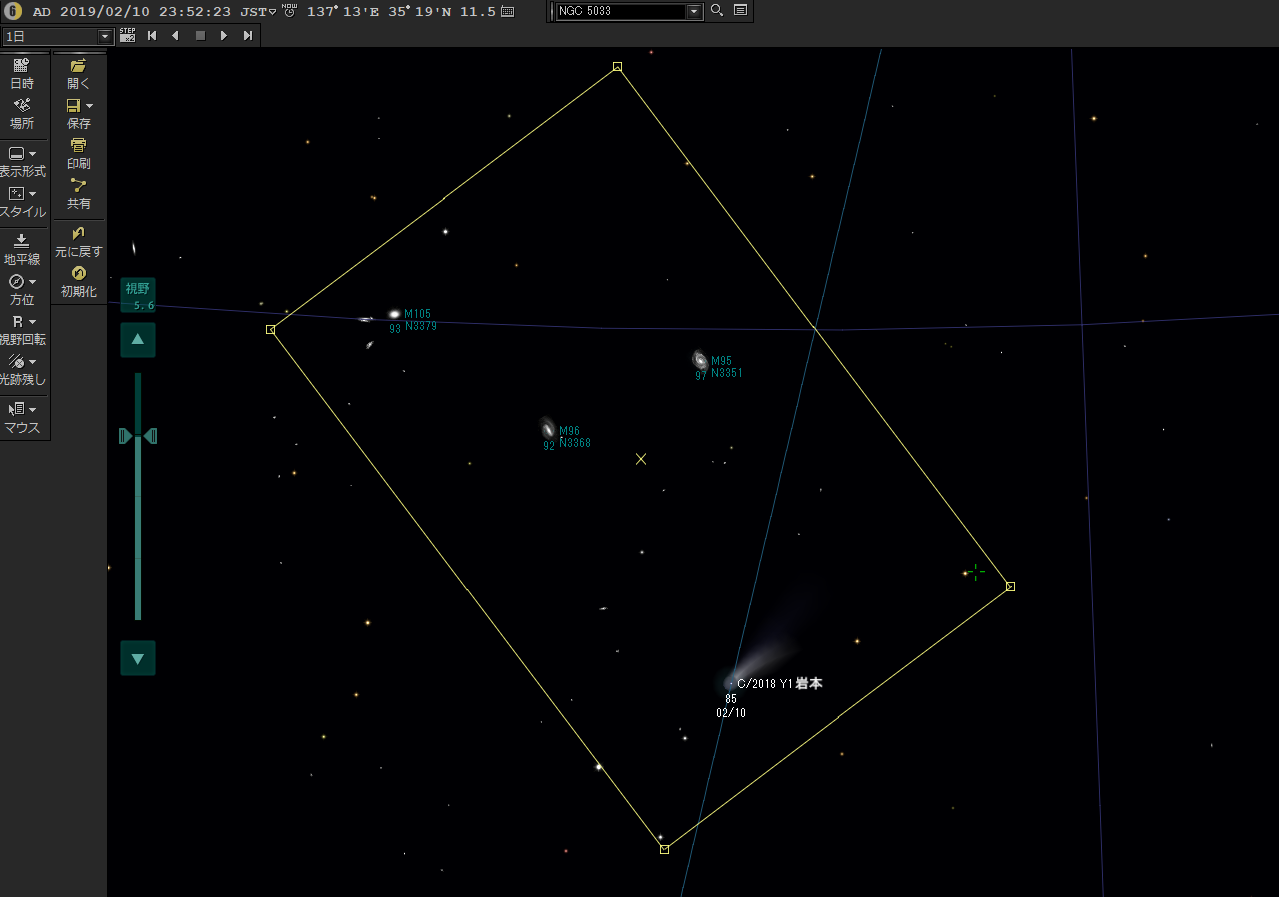
Task: Click the M95 galaxy image
Action: pos(700,360)
